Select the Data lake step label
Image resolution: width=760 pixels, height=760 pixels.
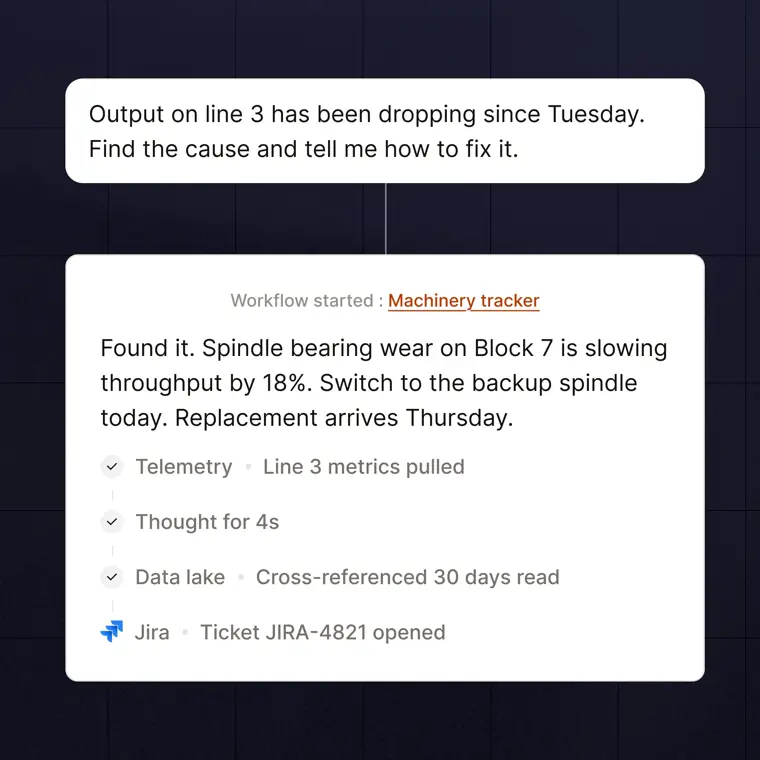180,577
